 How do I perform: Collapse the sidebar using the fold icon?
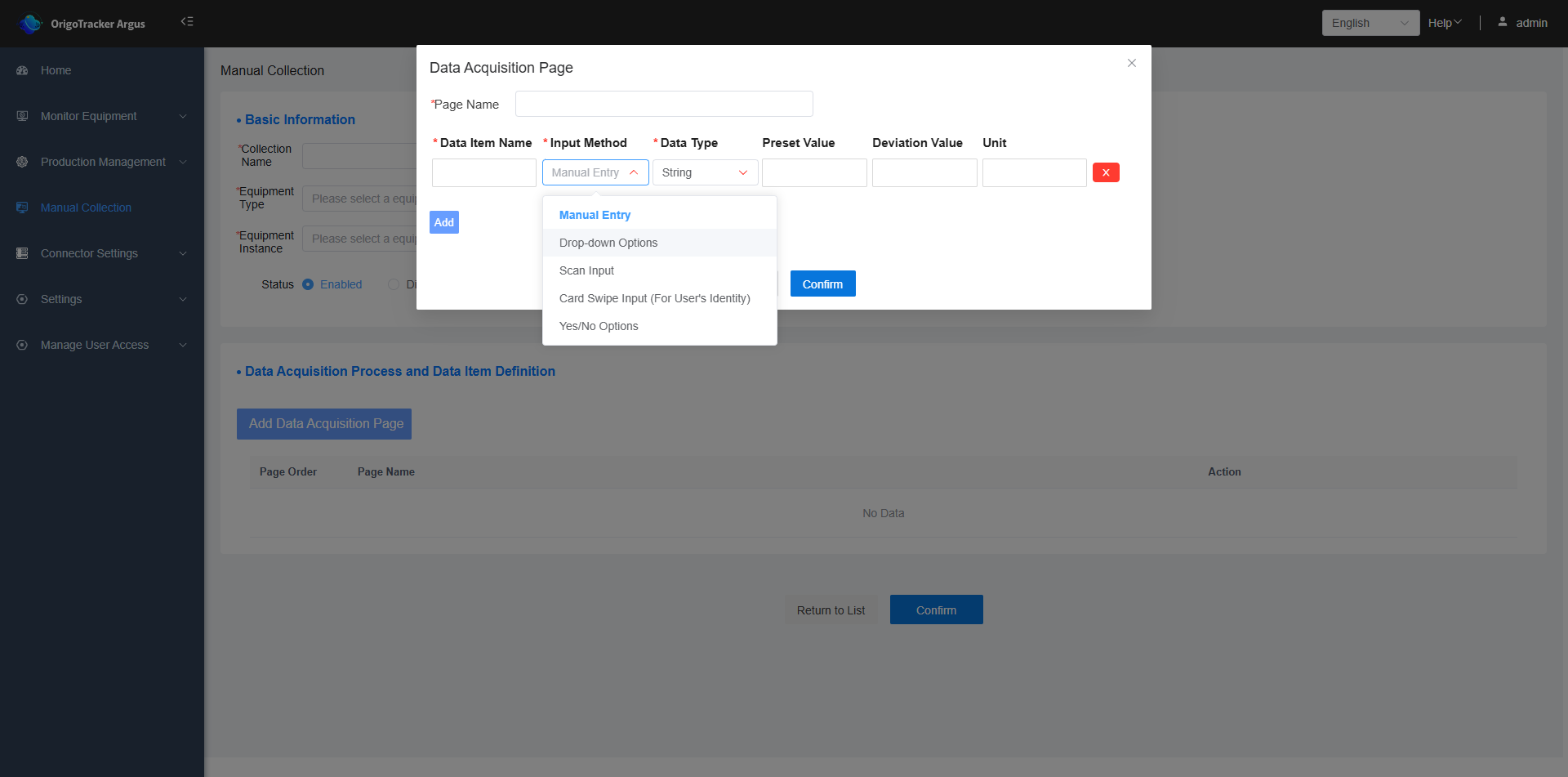[x=187, y=21]
